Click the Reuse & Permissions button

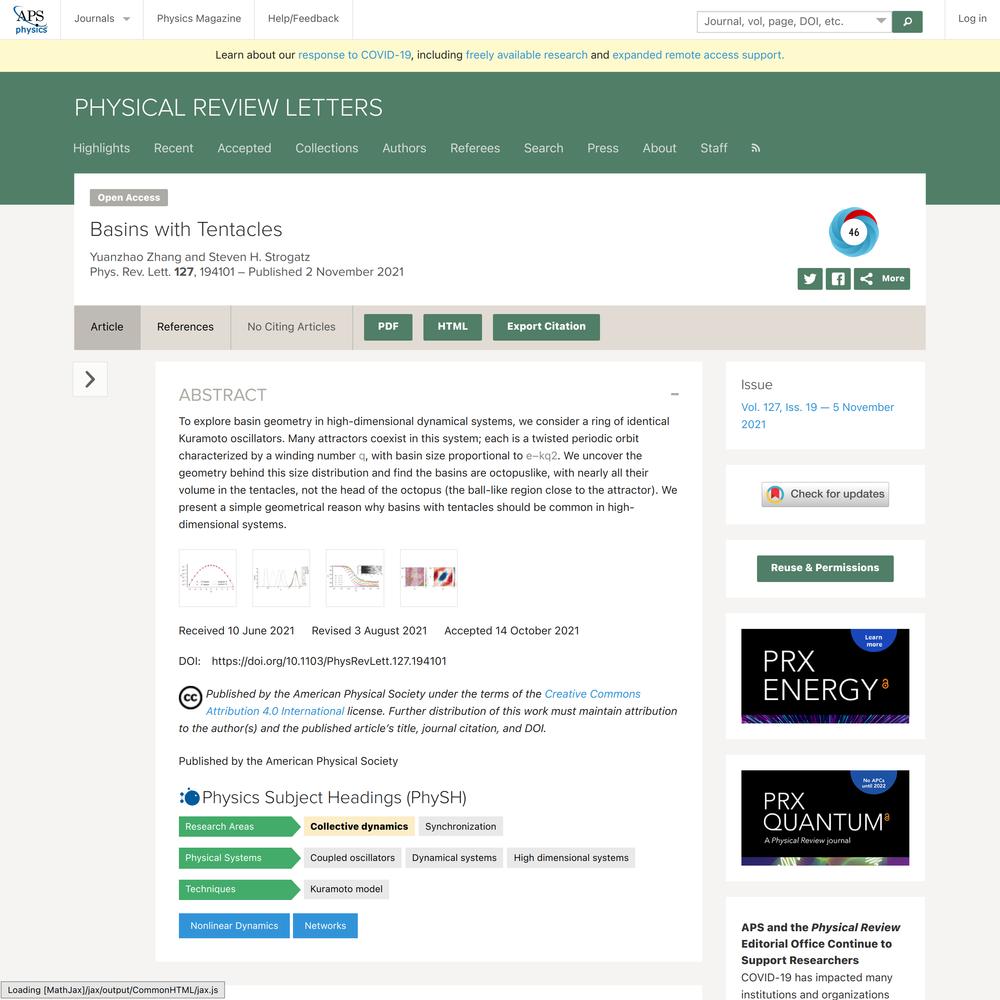(x=825, y=568)
